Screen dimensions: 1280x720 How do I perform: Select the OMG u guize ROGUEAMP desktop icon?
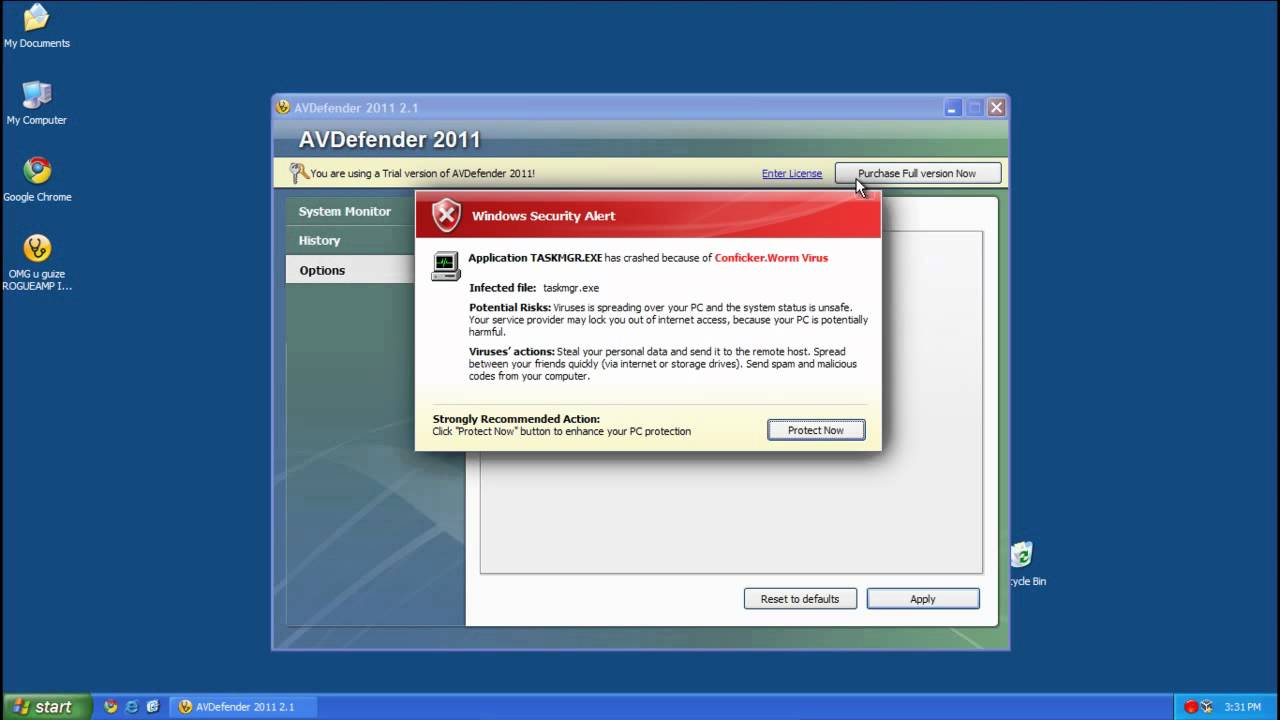coord(37,263)
